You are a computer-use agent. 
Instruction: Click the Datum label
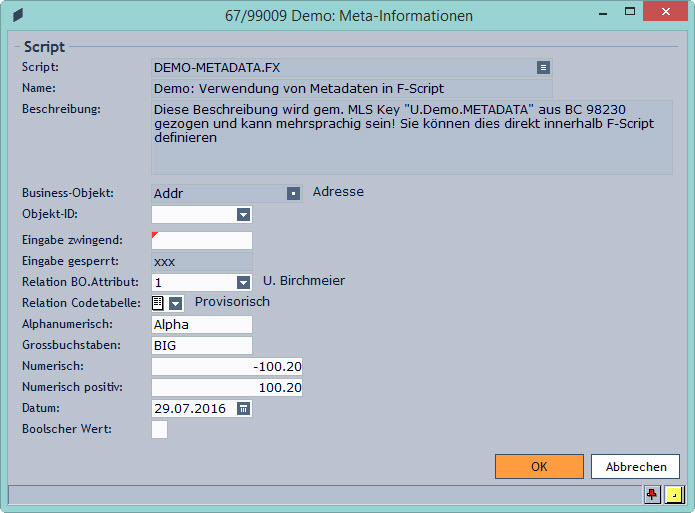pyautogui.click(x=41, y=408)
